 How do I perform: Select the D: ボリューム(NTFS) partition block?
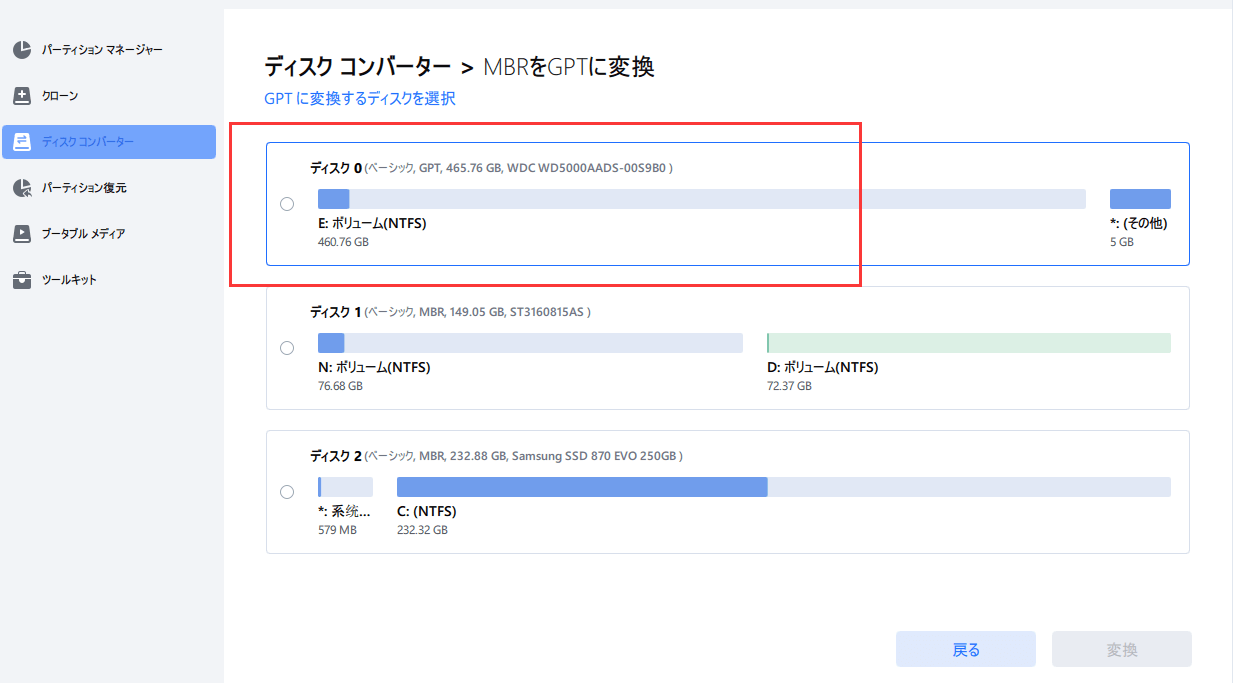(x=968, y=342)
